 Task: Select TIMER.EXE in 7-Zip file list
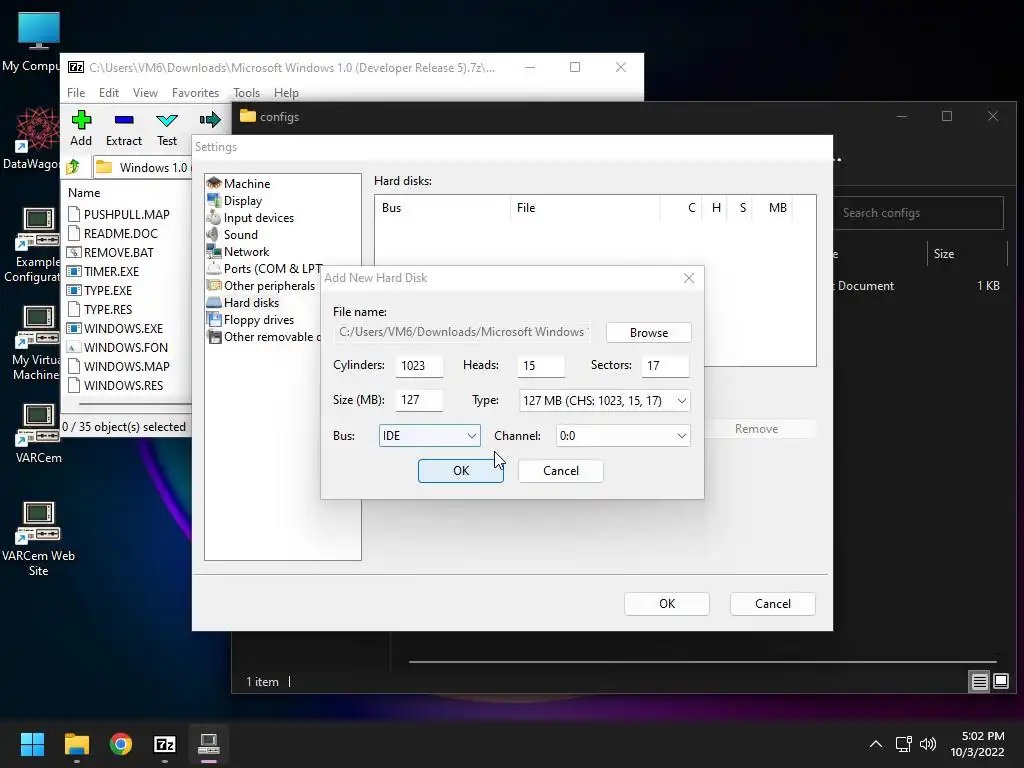[x=104, y=271]
